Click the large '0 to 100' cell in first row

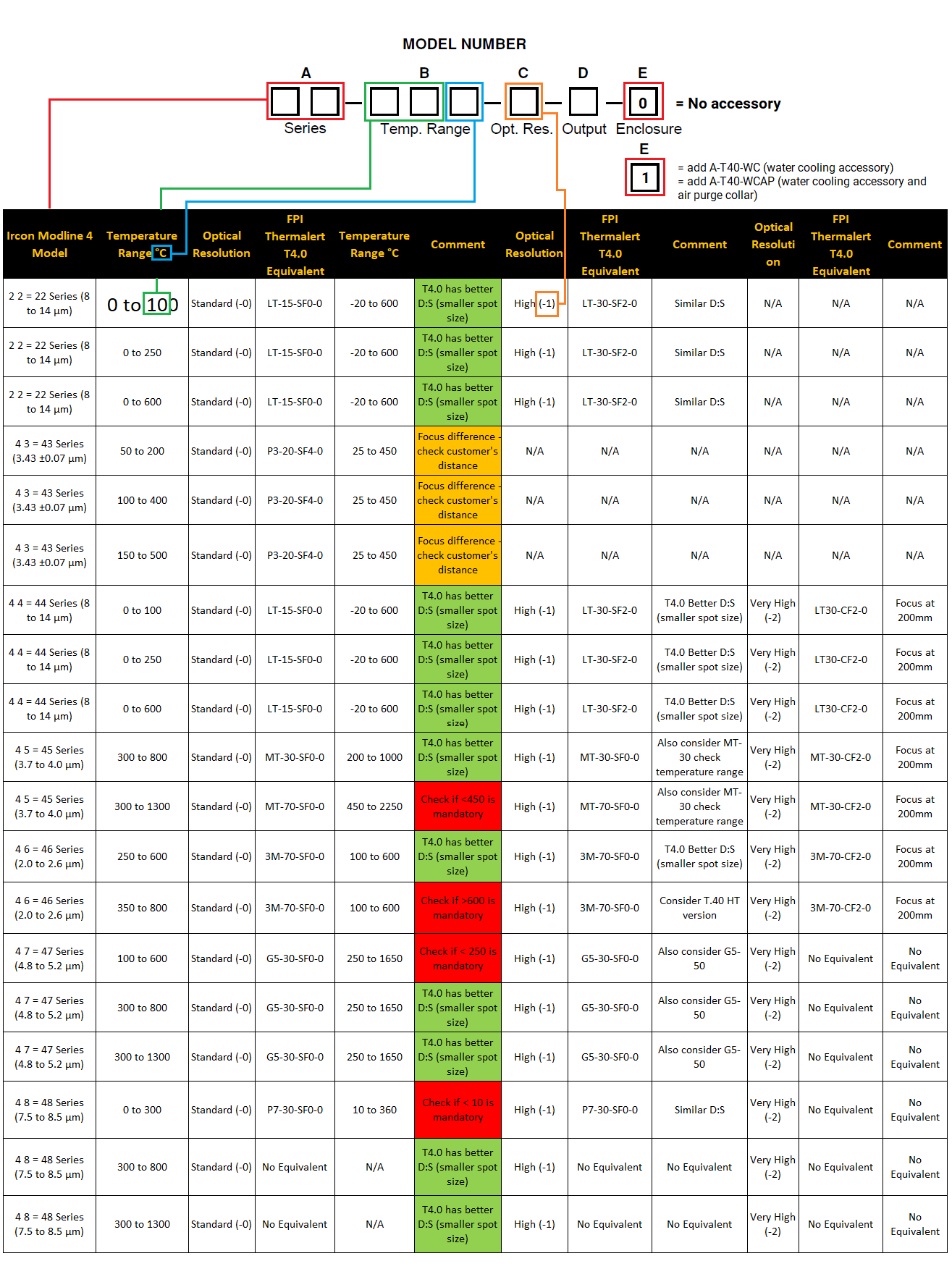click(x=143, y=305)
